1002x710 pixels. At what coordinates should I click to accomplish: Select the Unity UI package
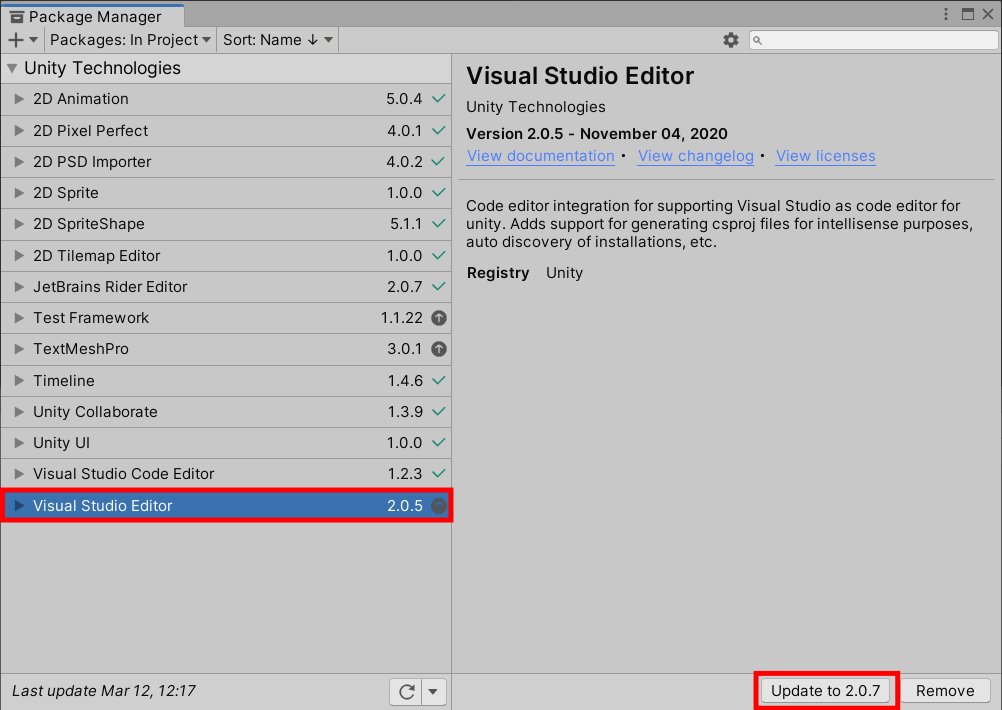tap(226, 442)
